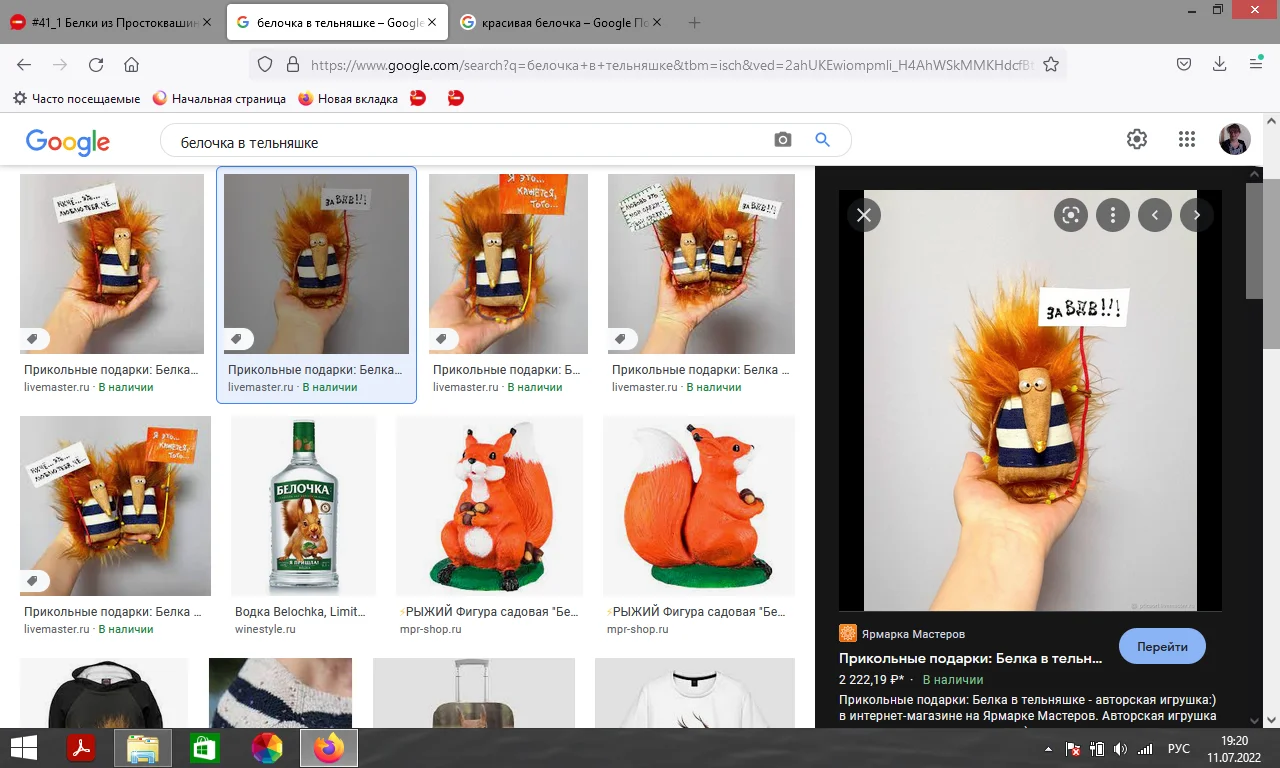
Task: Open the Прикольные подарки preview title
Action: (x=970, y=659)
